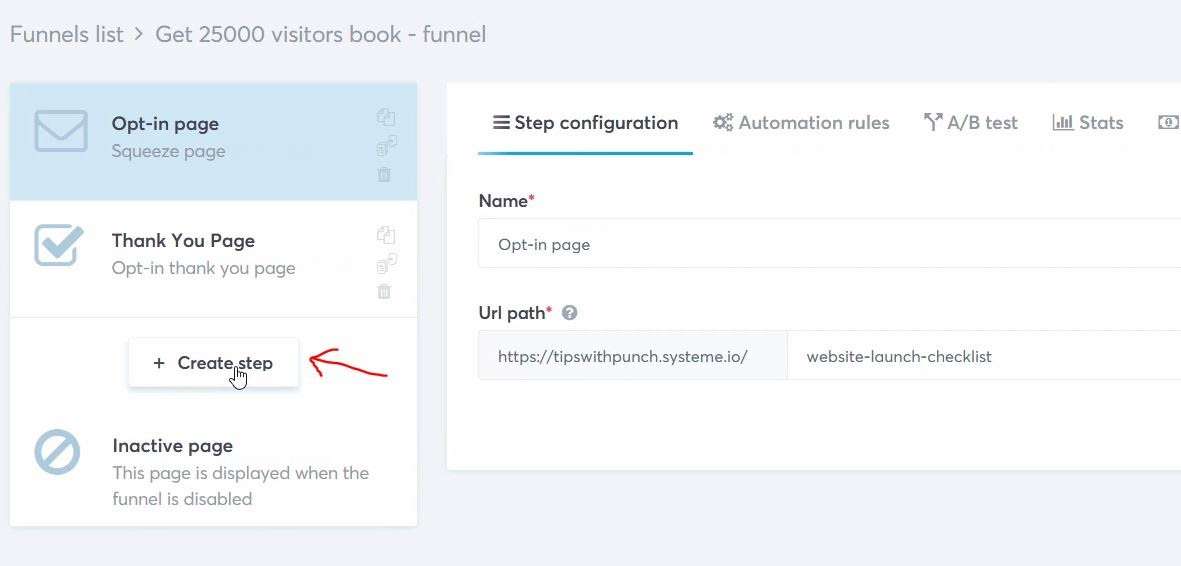1181x566 pixels.
Task: Click the website-launch-checklist url path field
Action: (984, 356)
